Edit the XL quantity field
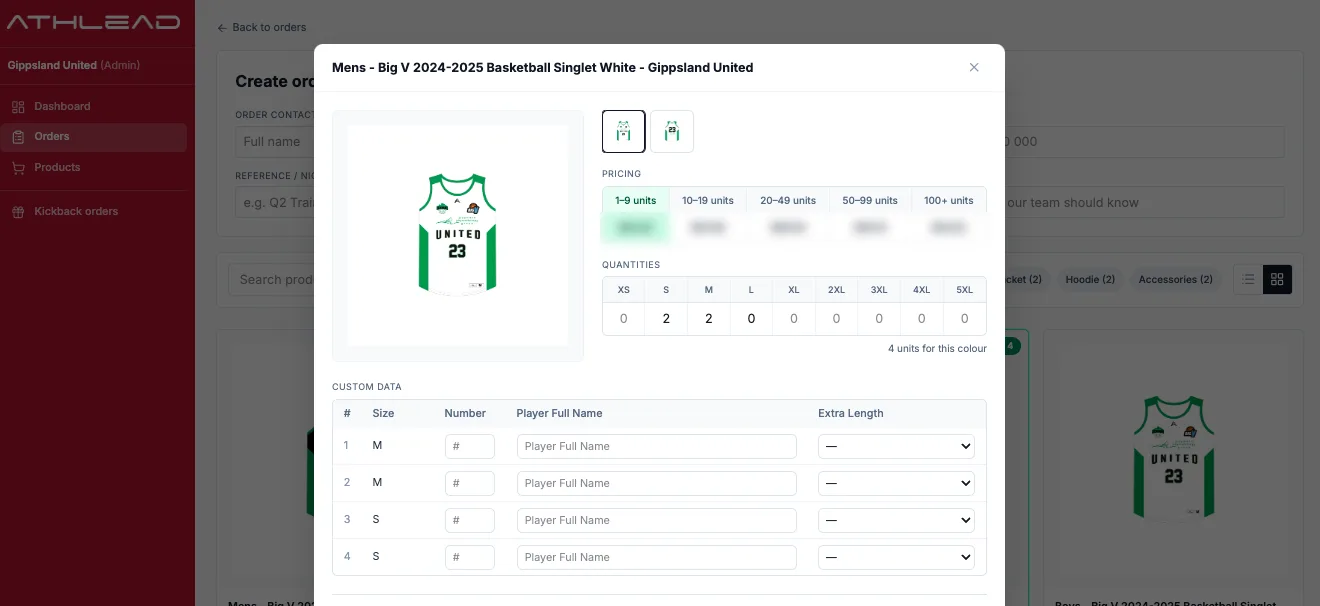 794,319
